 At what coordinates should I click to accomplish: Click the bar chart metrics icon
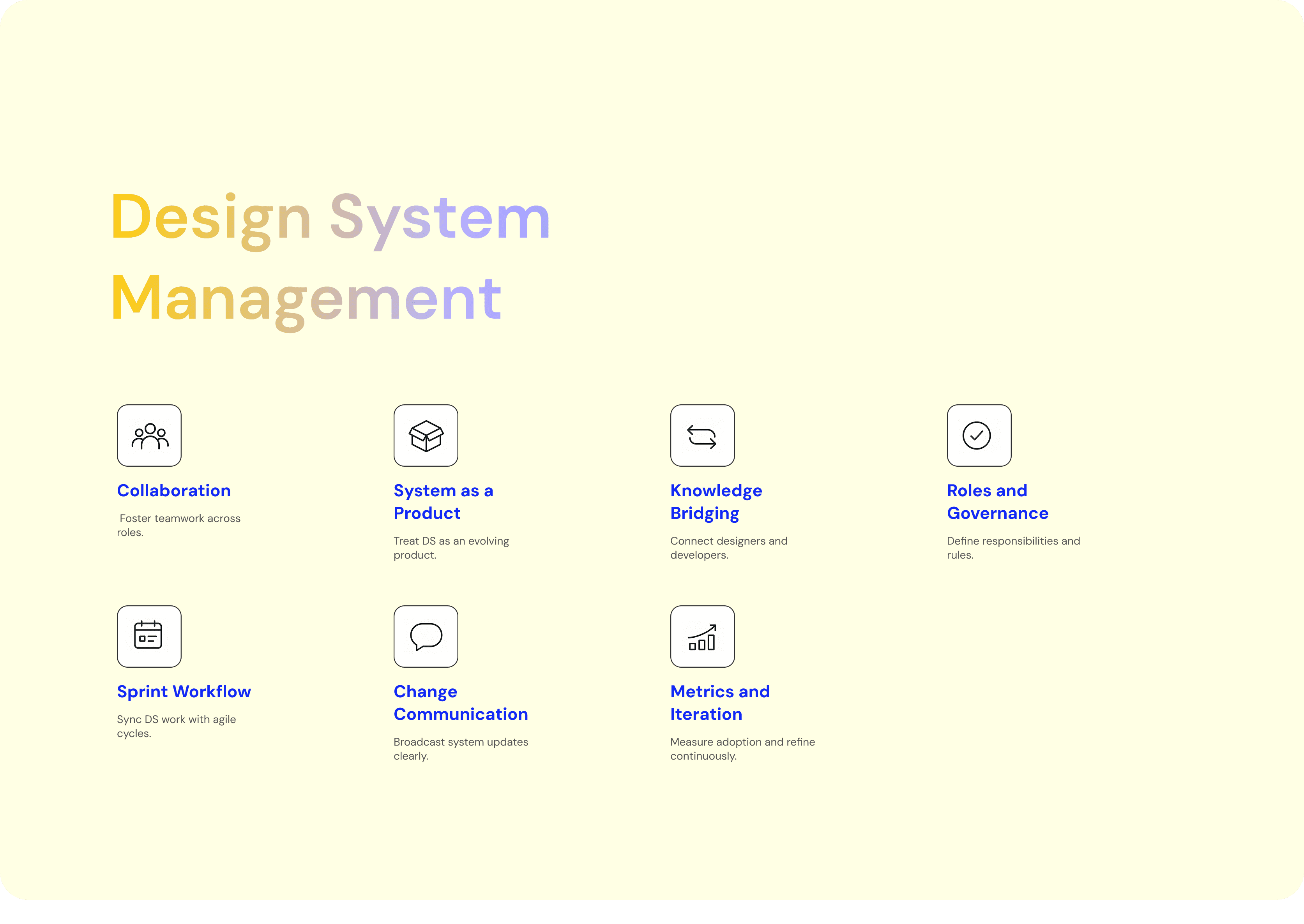click(702, 637)
